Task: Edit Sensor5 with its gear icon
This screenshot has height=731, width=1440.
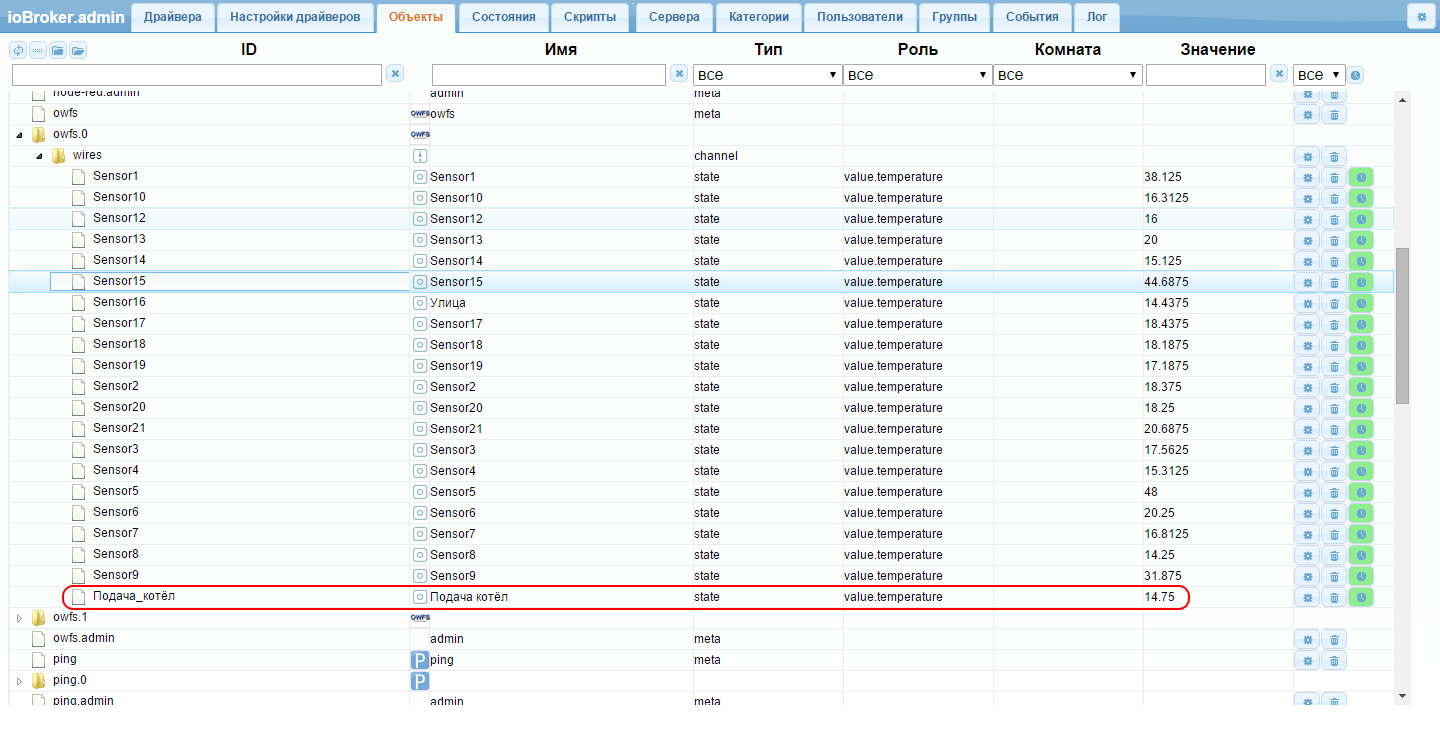Action: tap(1307, 492)
